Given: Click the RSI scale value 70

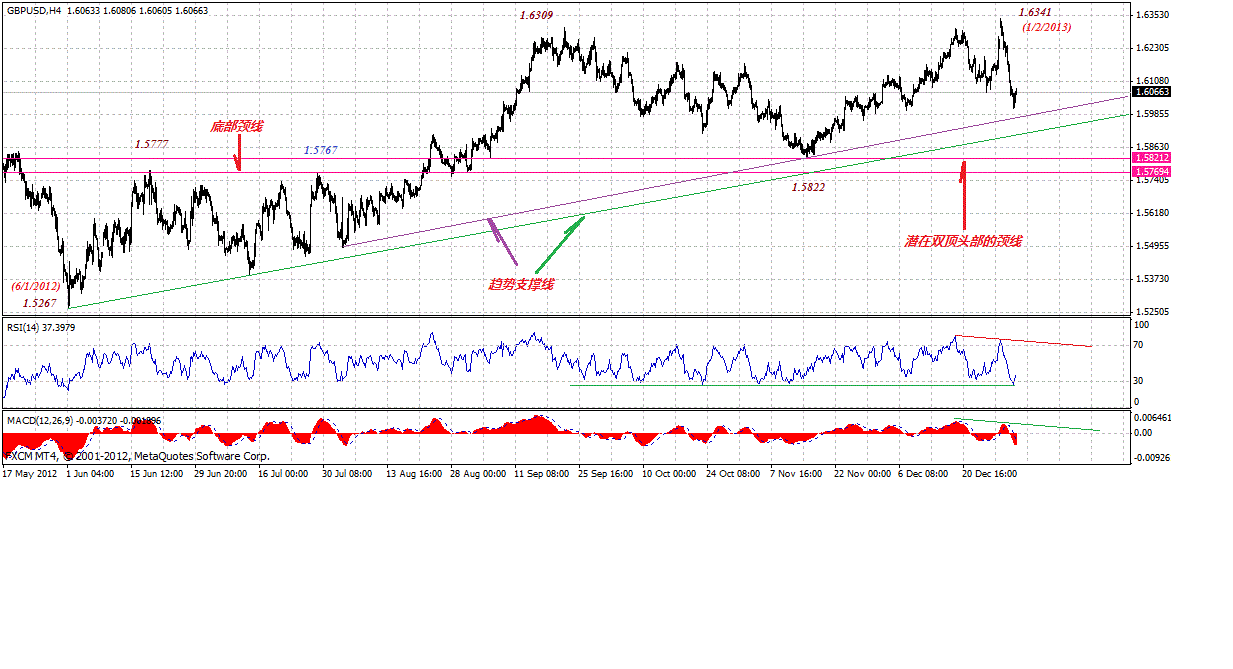Looking at the screenshot, I should (x=1139, y=345).
